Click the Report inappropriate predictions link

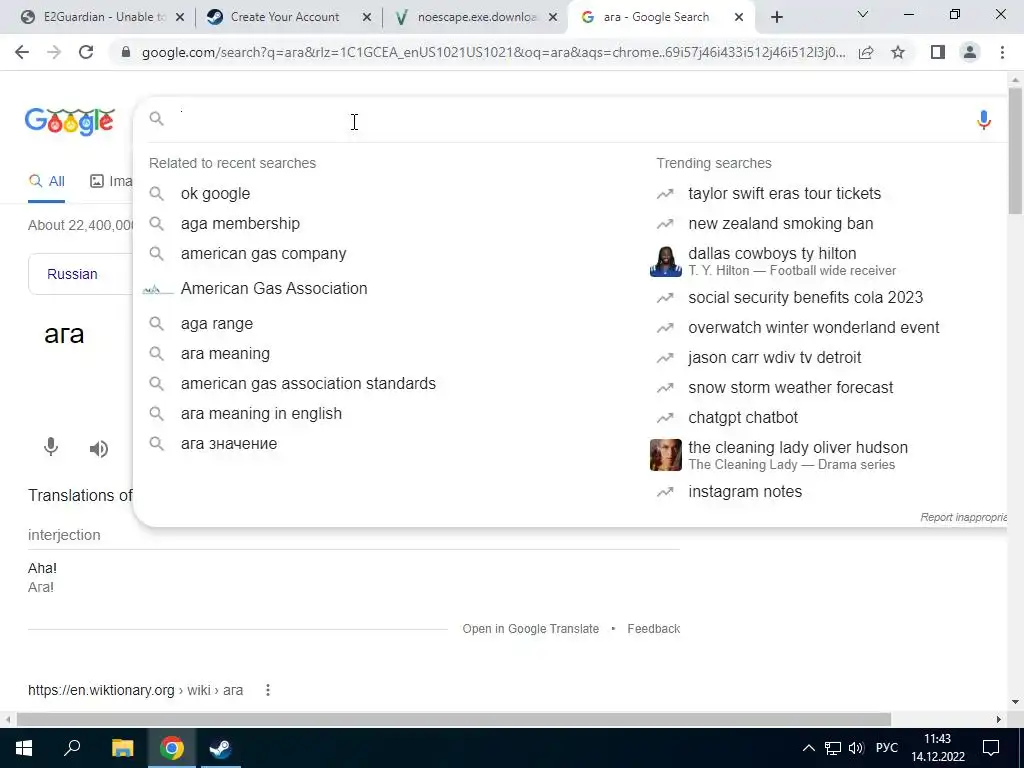pos(963,517)
